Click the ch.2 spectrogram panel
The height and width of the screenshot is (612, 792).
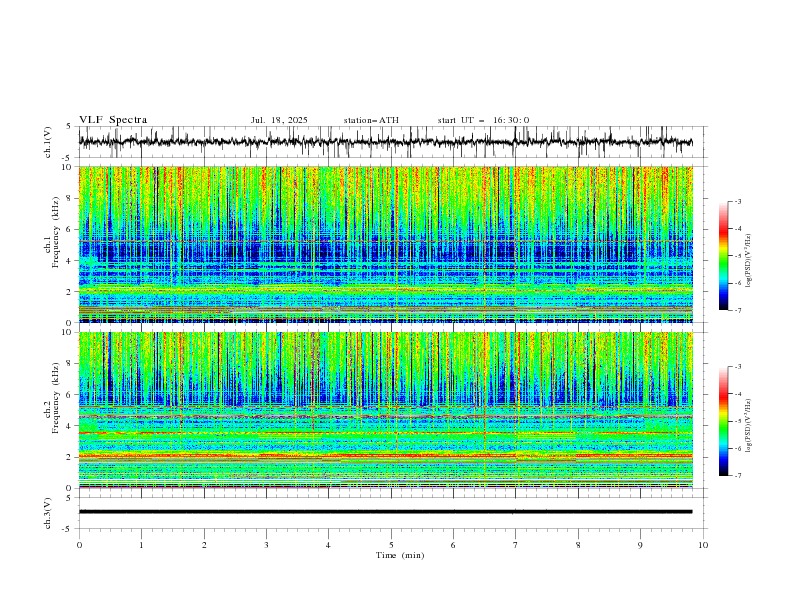coord(386,410)
